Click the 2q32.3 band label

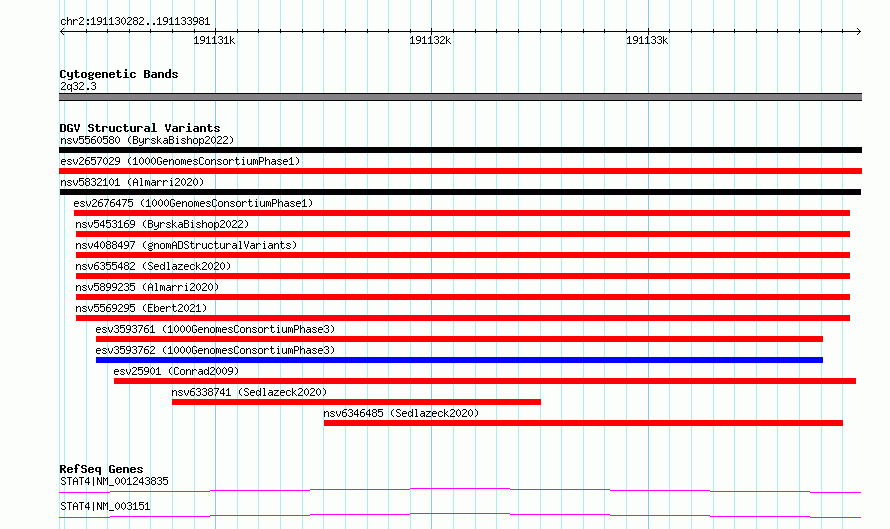coord(78,86)
